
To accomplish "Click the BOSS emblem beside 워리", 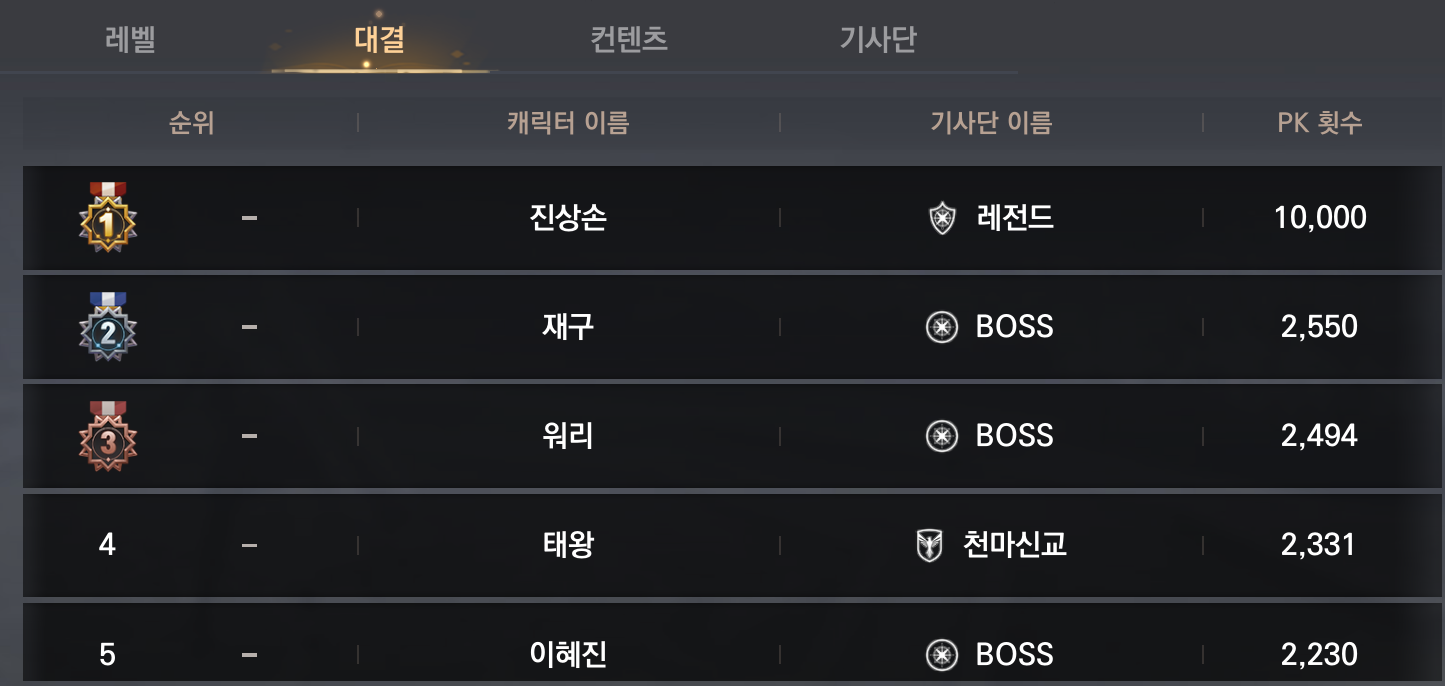I will (942, 436).
